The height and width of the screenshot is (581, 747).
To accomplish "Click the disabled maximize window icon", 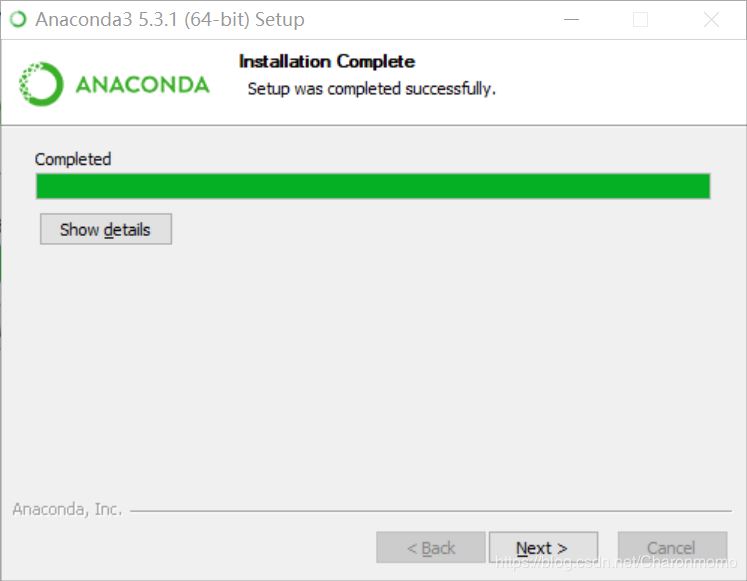I will 640,20.
